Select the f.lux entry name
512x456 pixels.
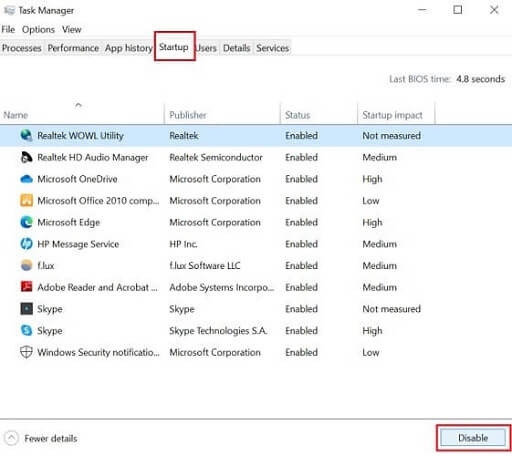pyautogui.click(x=46, y=266)
